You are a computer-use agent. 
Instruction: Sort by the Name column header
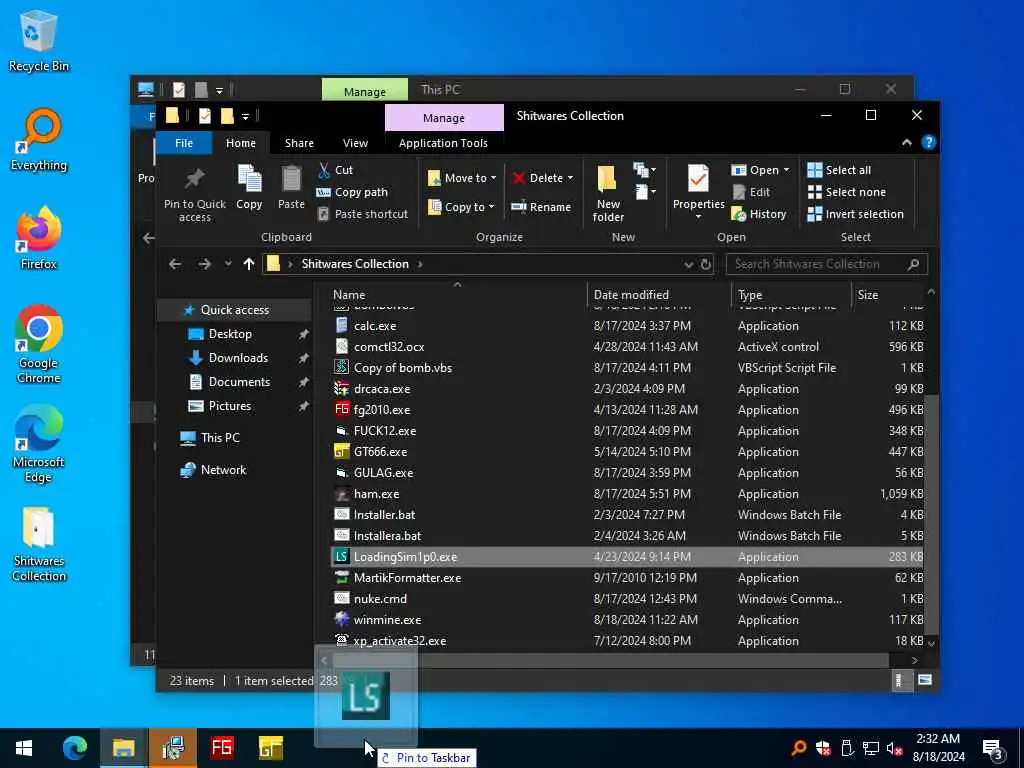(x=457, y=295)
